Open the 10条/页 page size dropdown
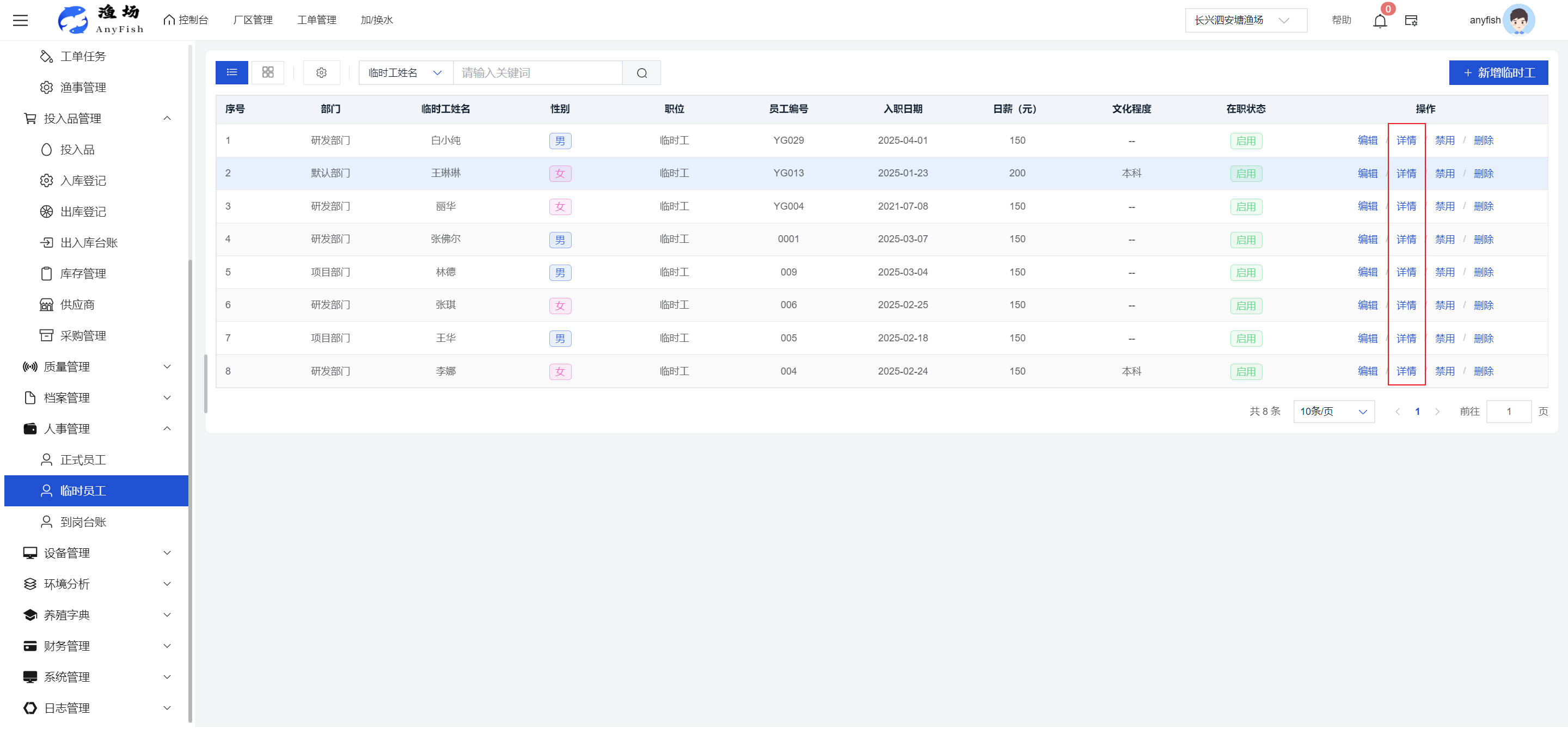This screenshot has height=735, width=1568. (1333, 412)
